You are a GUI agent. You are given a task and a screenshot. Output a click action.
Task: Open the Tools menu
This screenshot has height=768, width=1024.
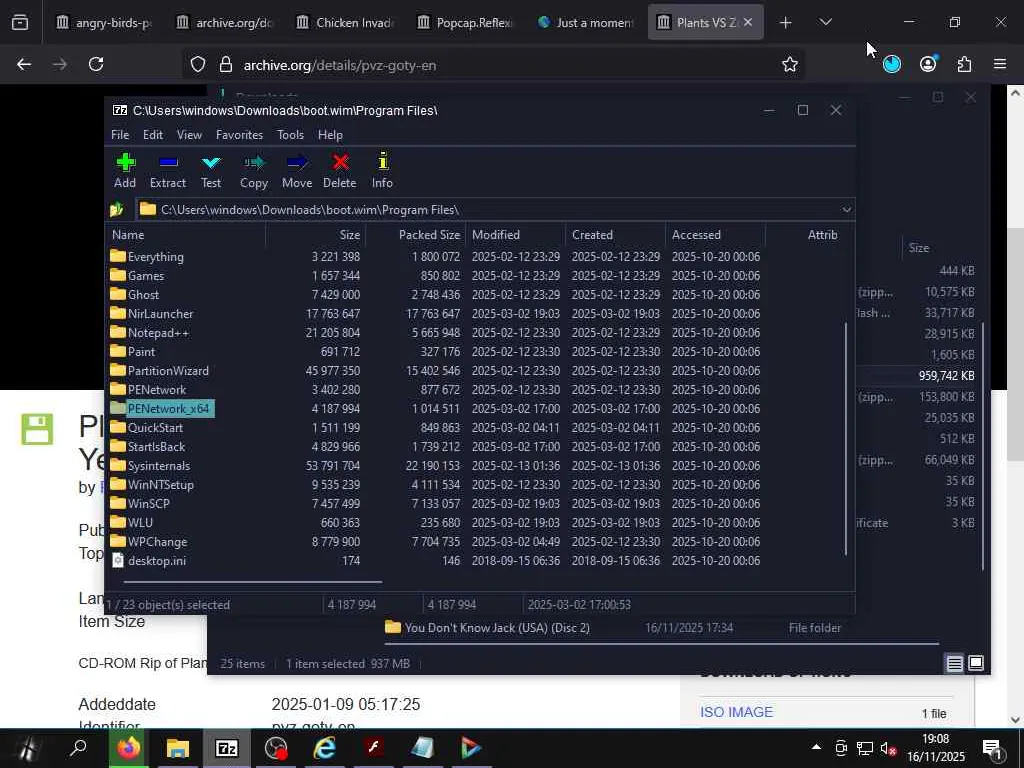(x=290, y=135)
